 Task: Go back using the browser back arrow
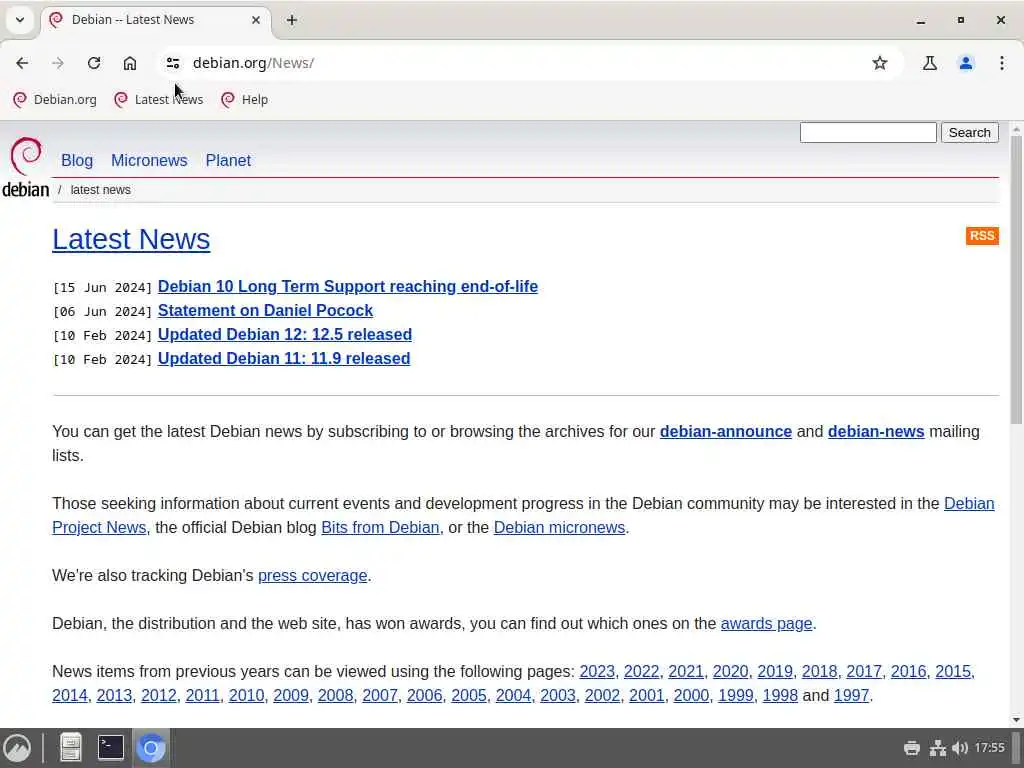pyautogui.click(x=22, y=63)
